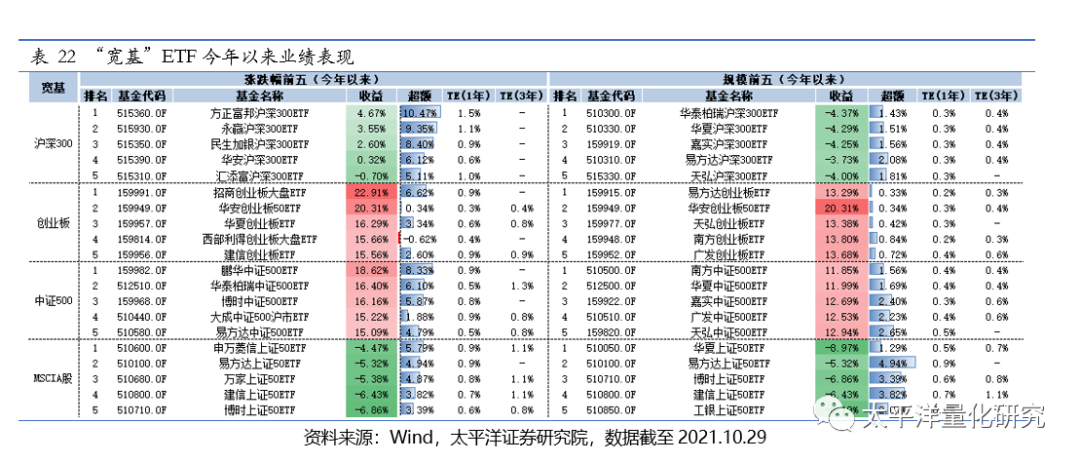The height and width of the screenshot is (463, 1080).
Task: Click the 宽基 column header cell
Action: 54,88
